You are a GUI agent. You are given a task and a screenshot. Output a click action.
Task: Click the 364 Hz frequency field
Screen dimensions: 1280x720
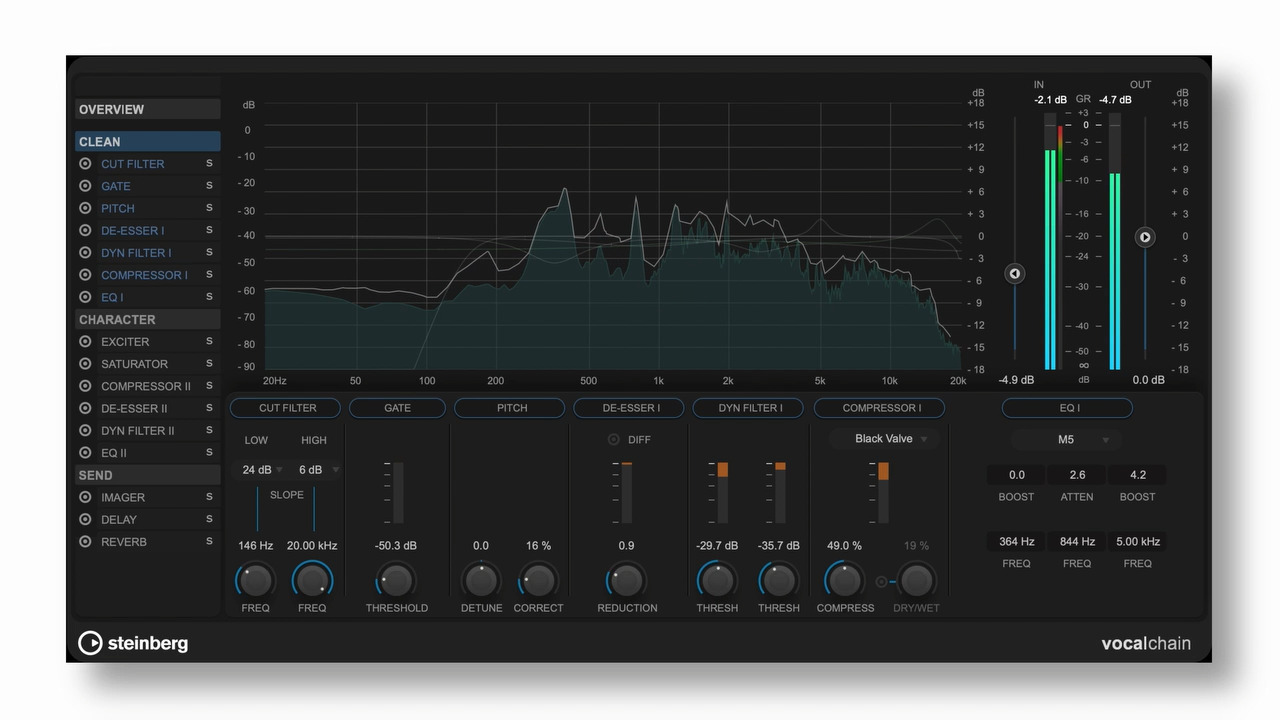pyautogui.click(x=1017, y=541)
